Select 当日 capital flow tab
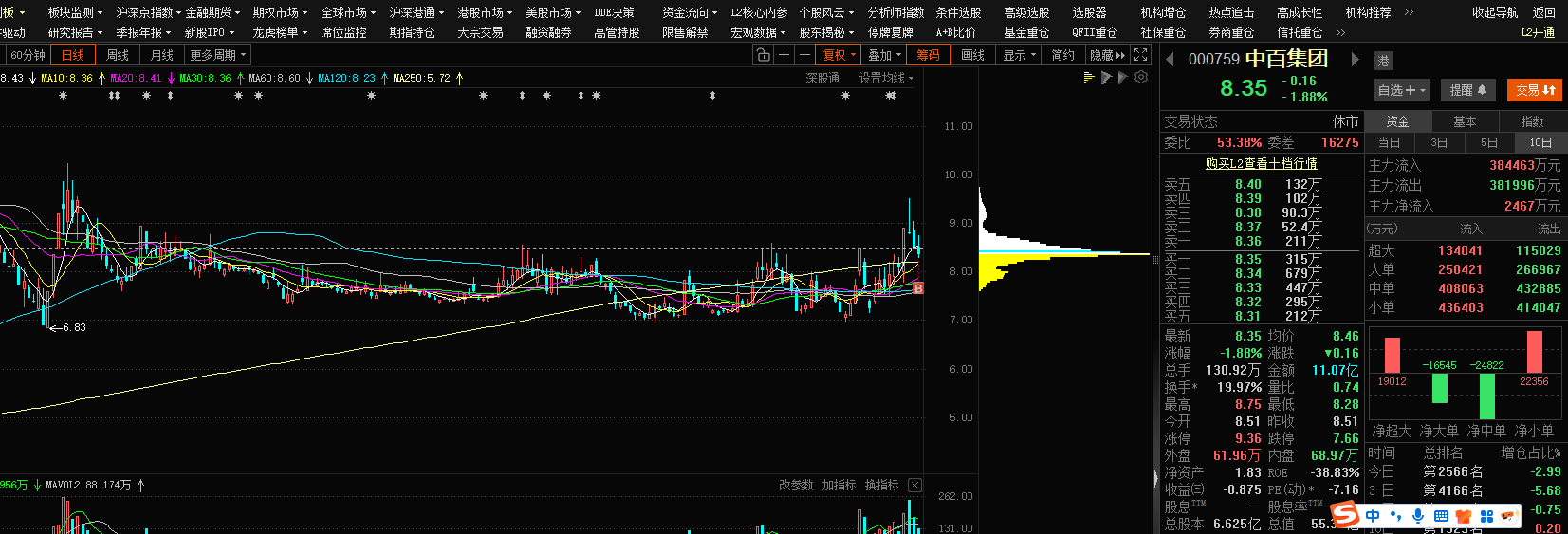This screenshot has width=1568, height=534. point(1389,142)
